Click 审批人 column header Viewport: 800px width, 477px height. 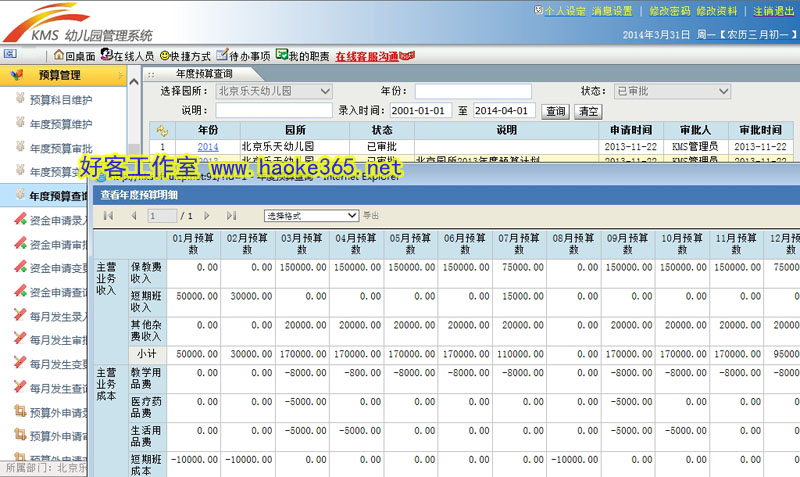pos(695,130)
